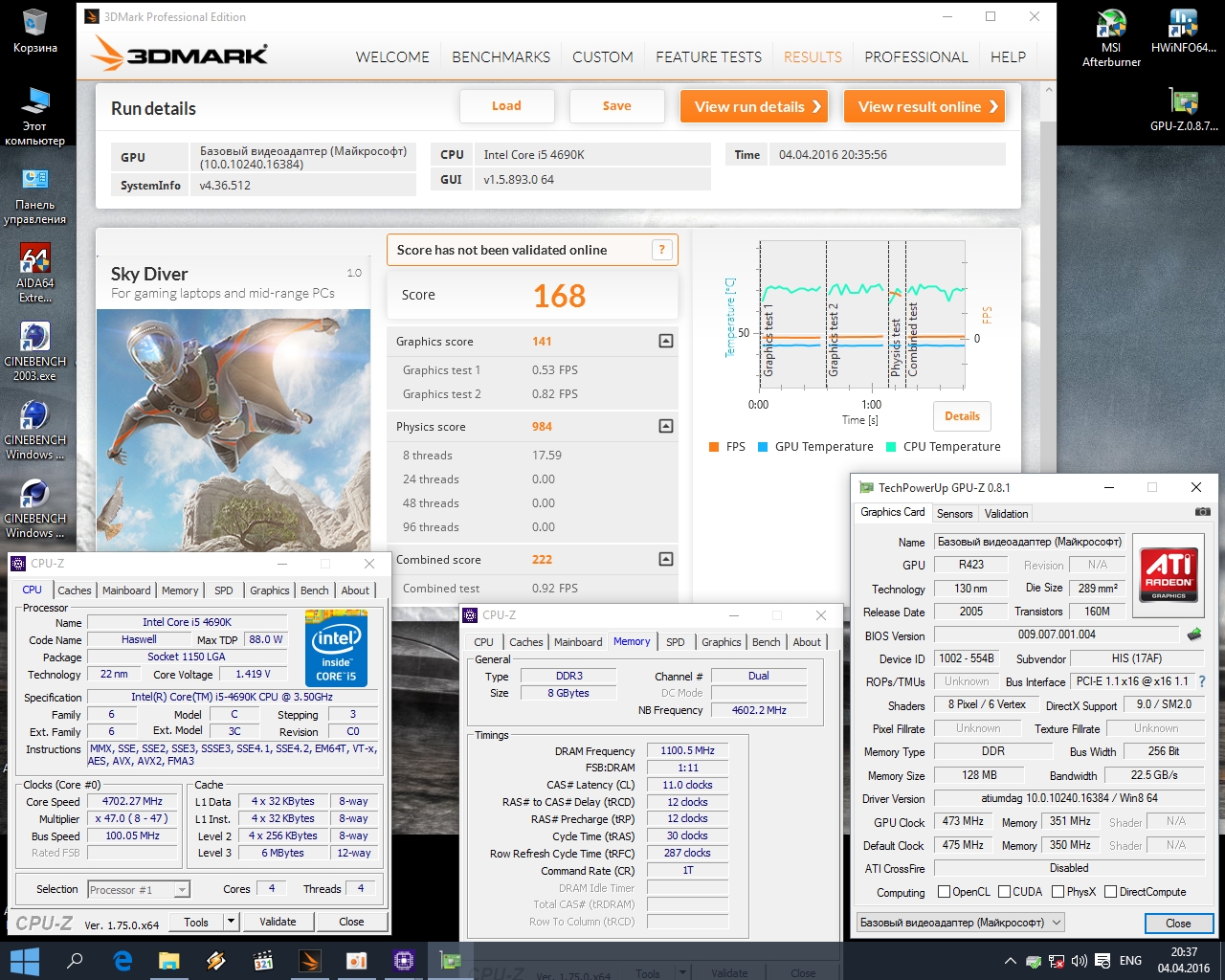
Task: Click Close button in GPU-Z
Action: pos(1178,924)
